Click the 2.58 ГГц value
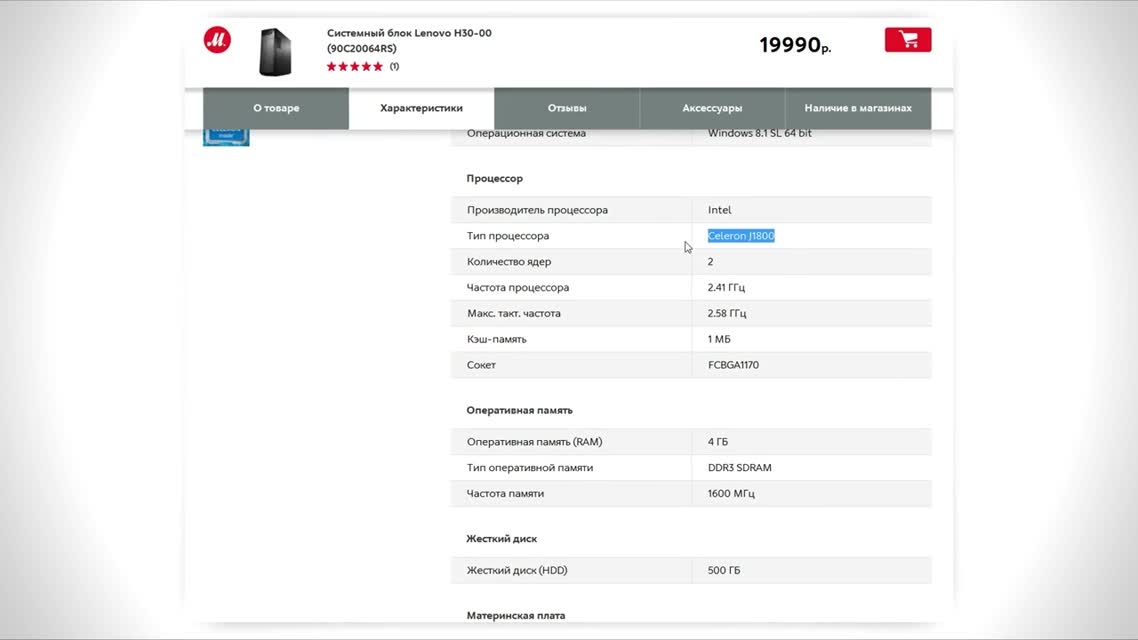 point(727,313)
